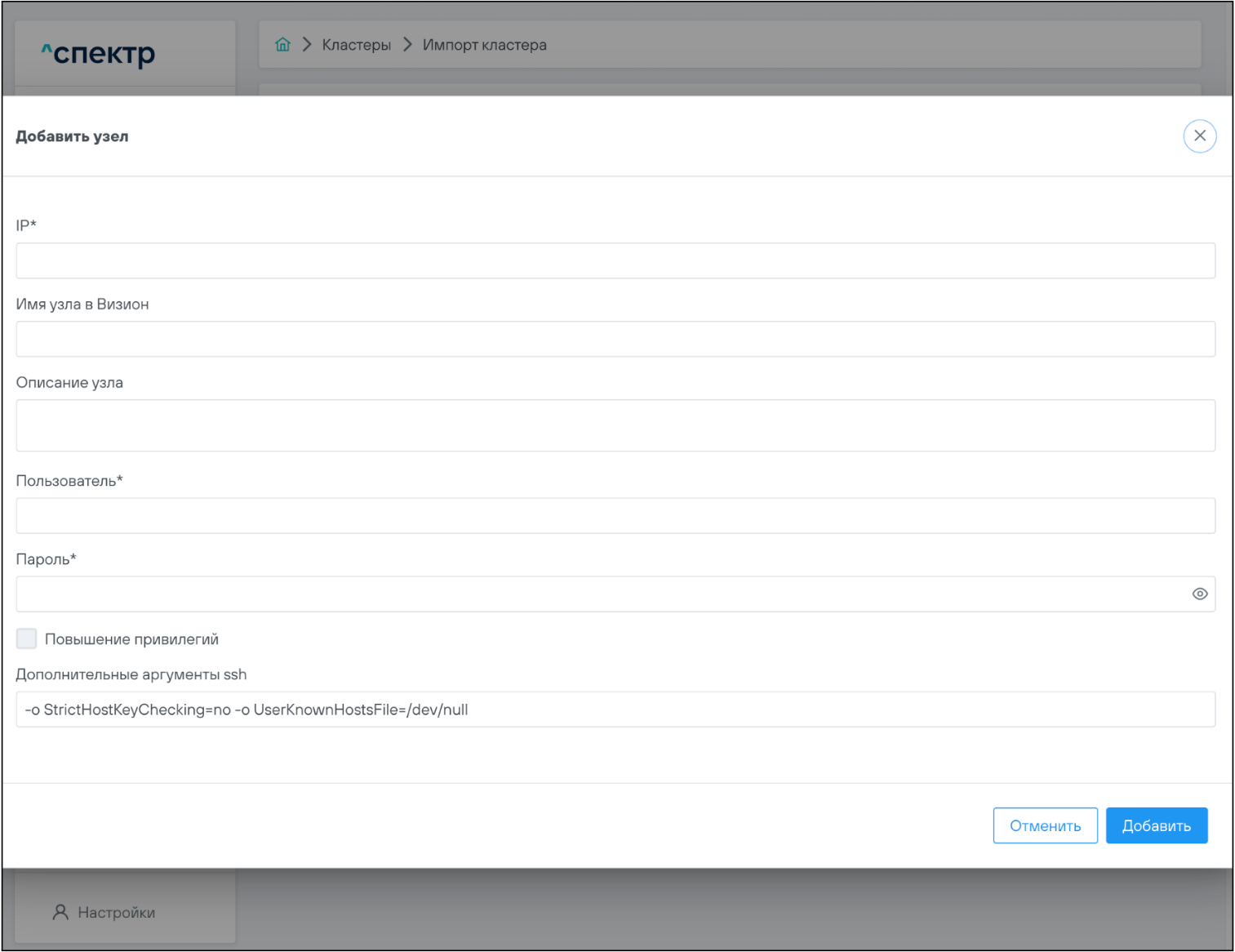Enable the Повышение привилегий checkbox
1235x952 pixels.
(x=27, y=638)
